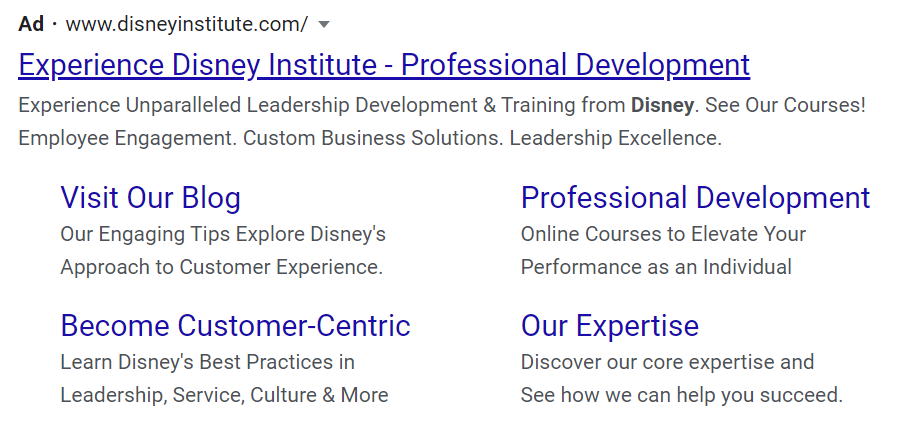Click the "Discover our core expertise and" text
918x434 pixels.
point(667,362)
